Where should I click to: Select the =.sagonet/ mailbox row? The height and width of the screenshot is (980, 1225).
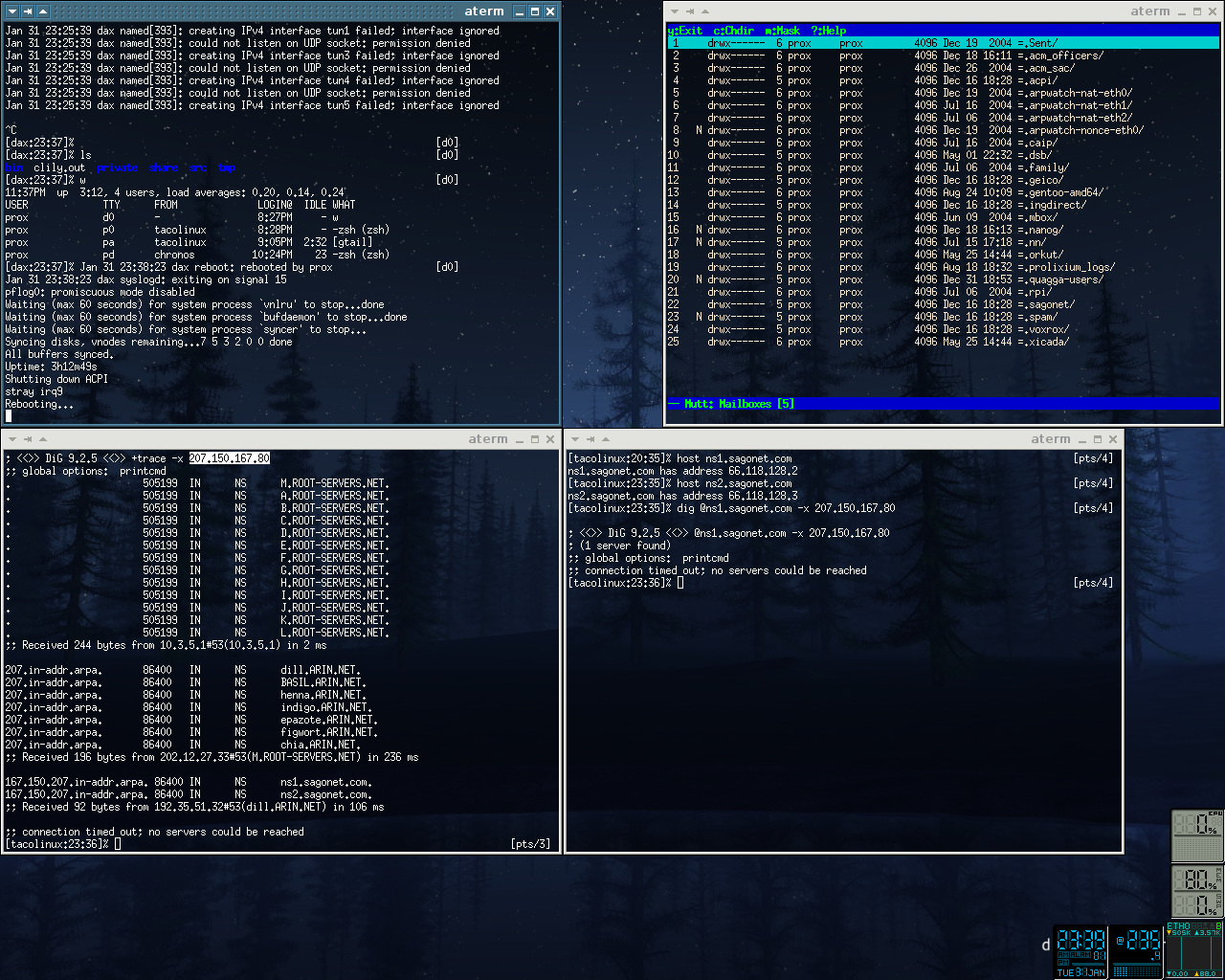pyautogui.click(x=943, y=304)
